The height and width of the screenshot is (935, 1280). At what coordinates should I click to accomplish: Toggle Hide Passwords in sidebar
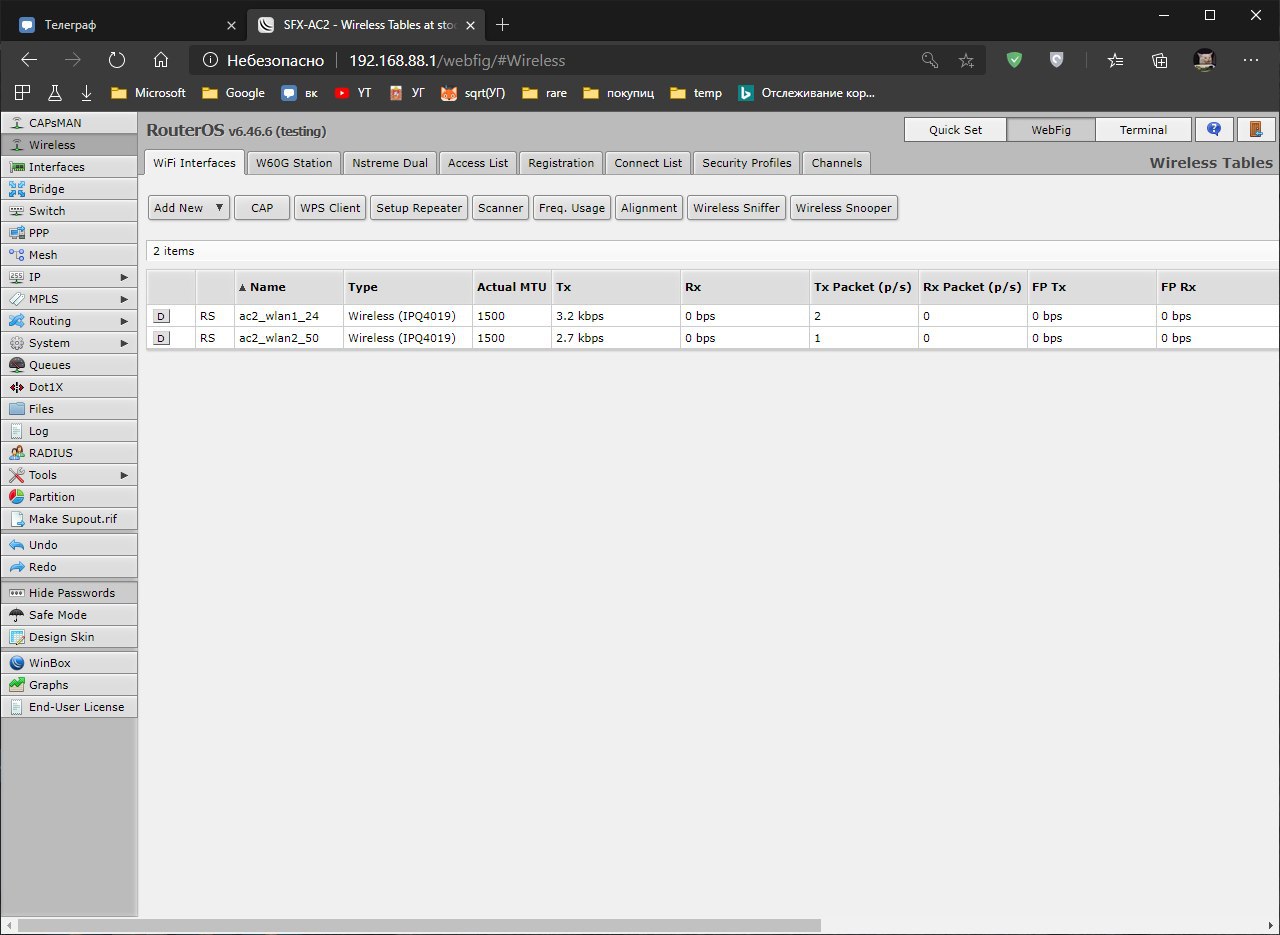(x=69, y=593)
